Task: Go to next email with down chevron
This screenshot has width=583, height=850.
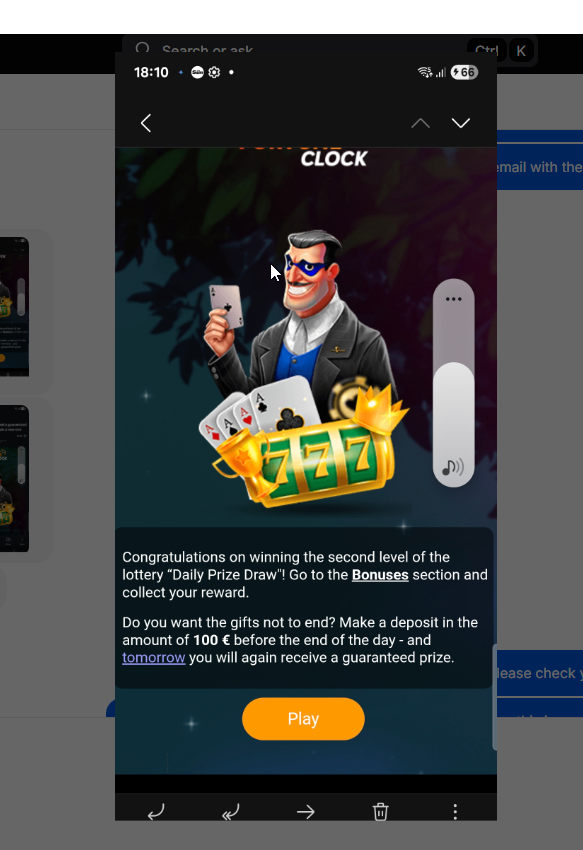Action: pyautogui.click(x=461, y=123)
